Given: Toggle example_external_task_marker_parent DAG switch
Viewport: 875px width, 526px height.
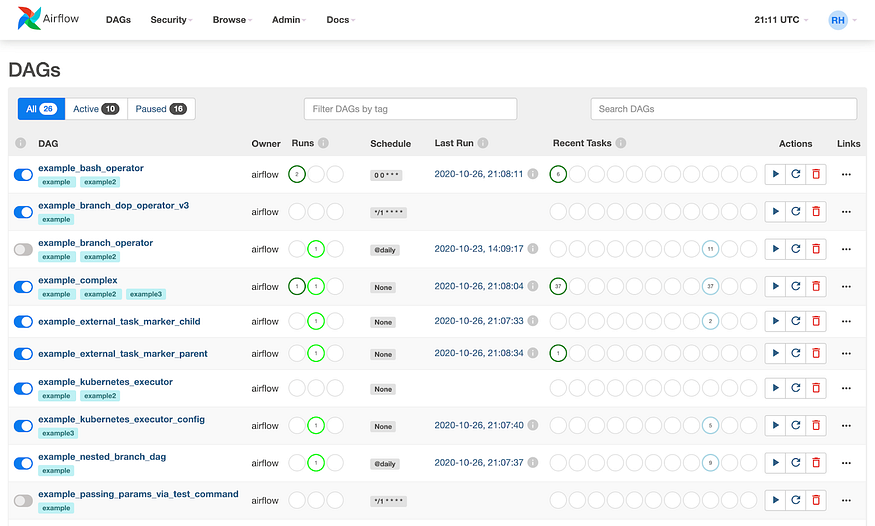Looking at the screenshot, I should 23,354.
